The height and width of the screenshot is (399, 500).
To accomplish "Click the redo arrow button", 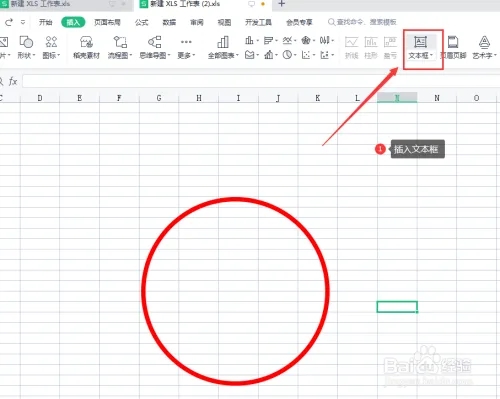I will click(x=9, y=22).
